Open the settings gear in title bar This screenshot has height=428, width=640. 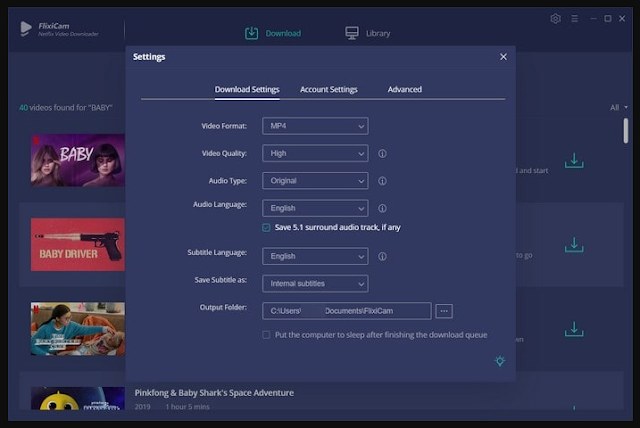pyautogui.click(x=555, y=19)
